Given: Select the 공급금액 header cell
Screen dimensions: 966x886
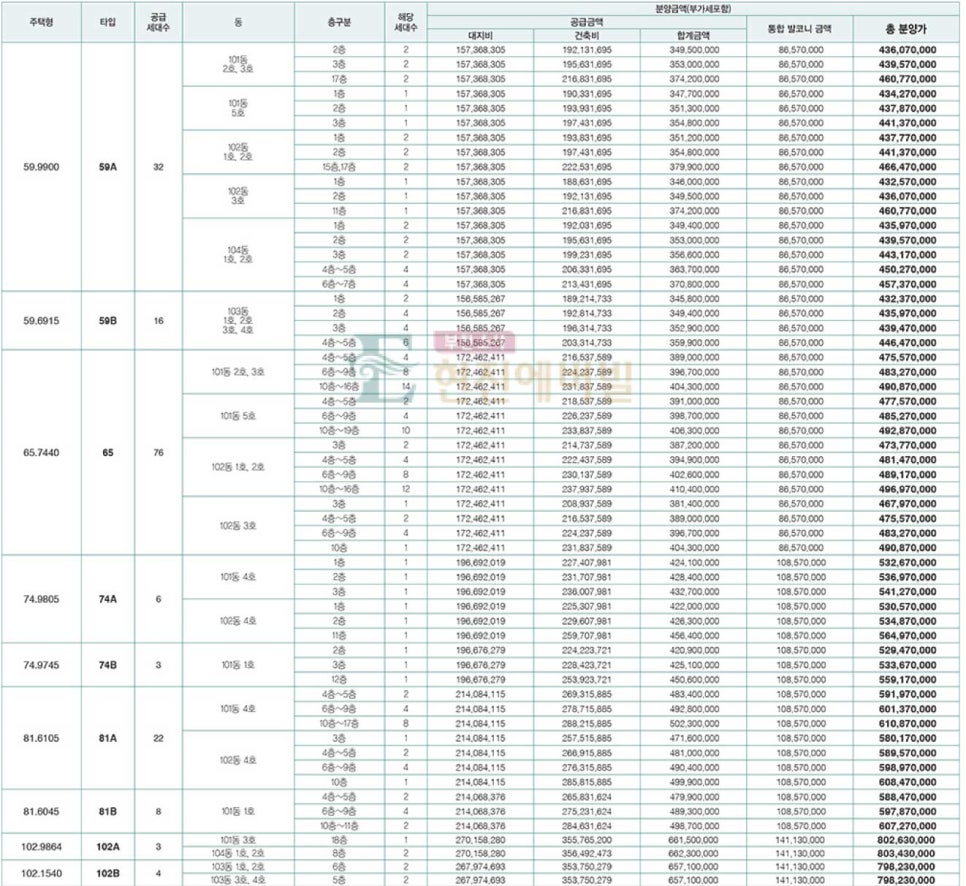Looking at the screenshot, I should (586, 22).
